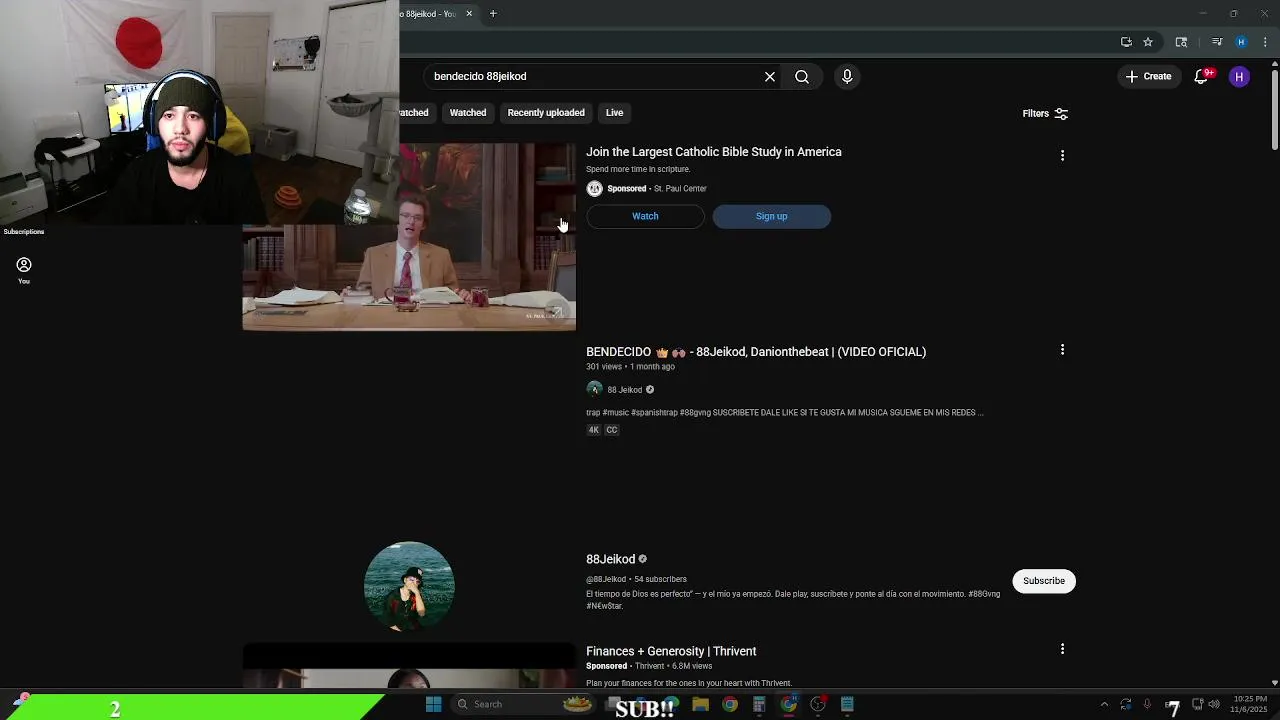This screenshot has height=720, width=1280.
Task: Click the Watch button on the ad
Action: coord(645,216)
